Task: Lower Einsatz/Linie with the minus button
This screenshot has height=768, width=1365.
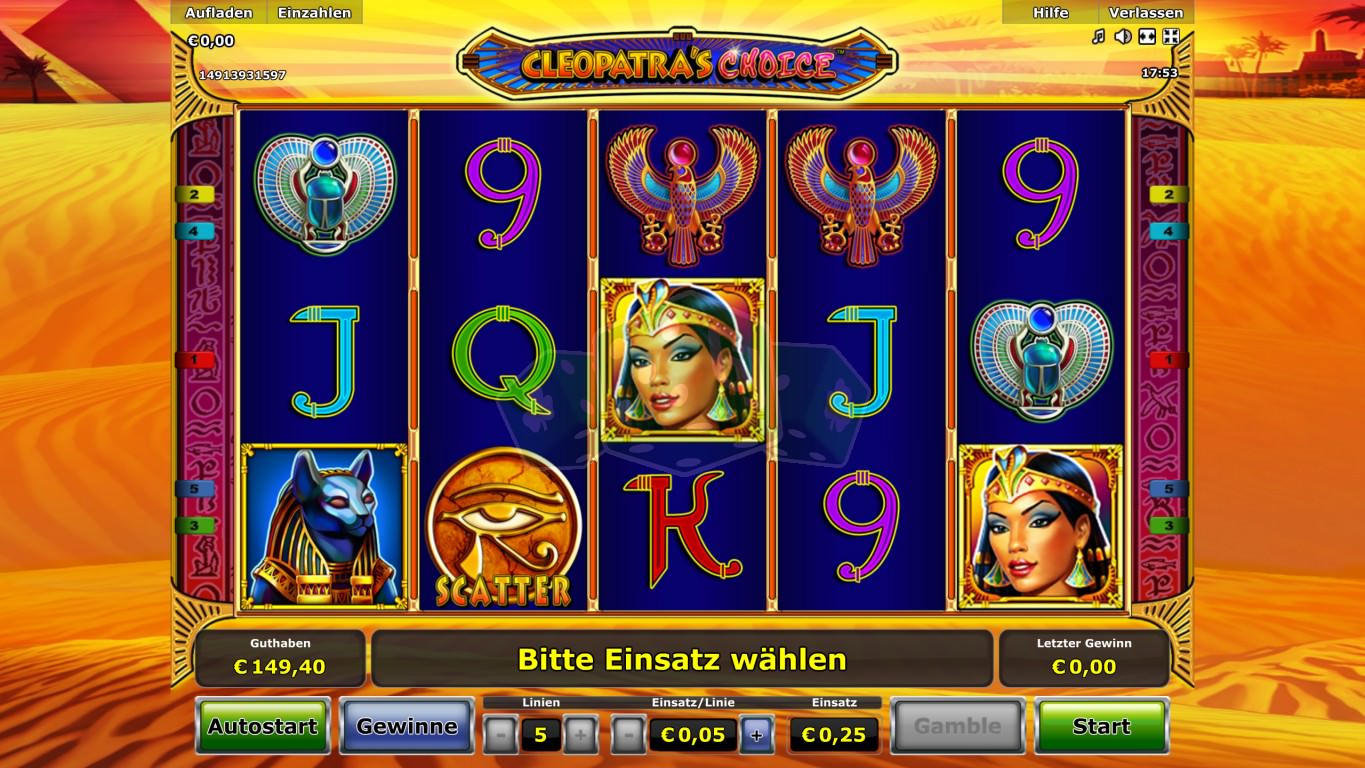Action: [x=628, y=735]
